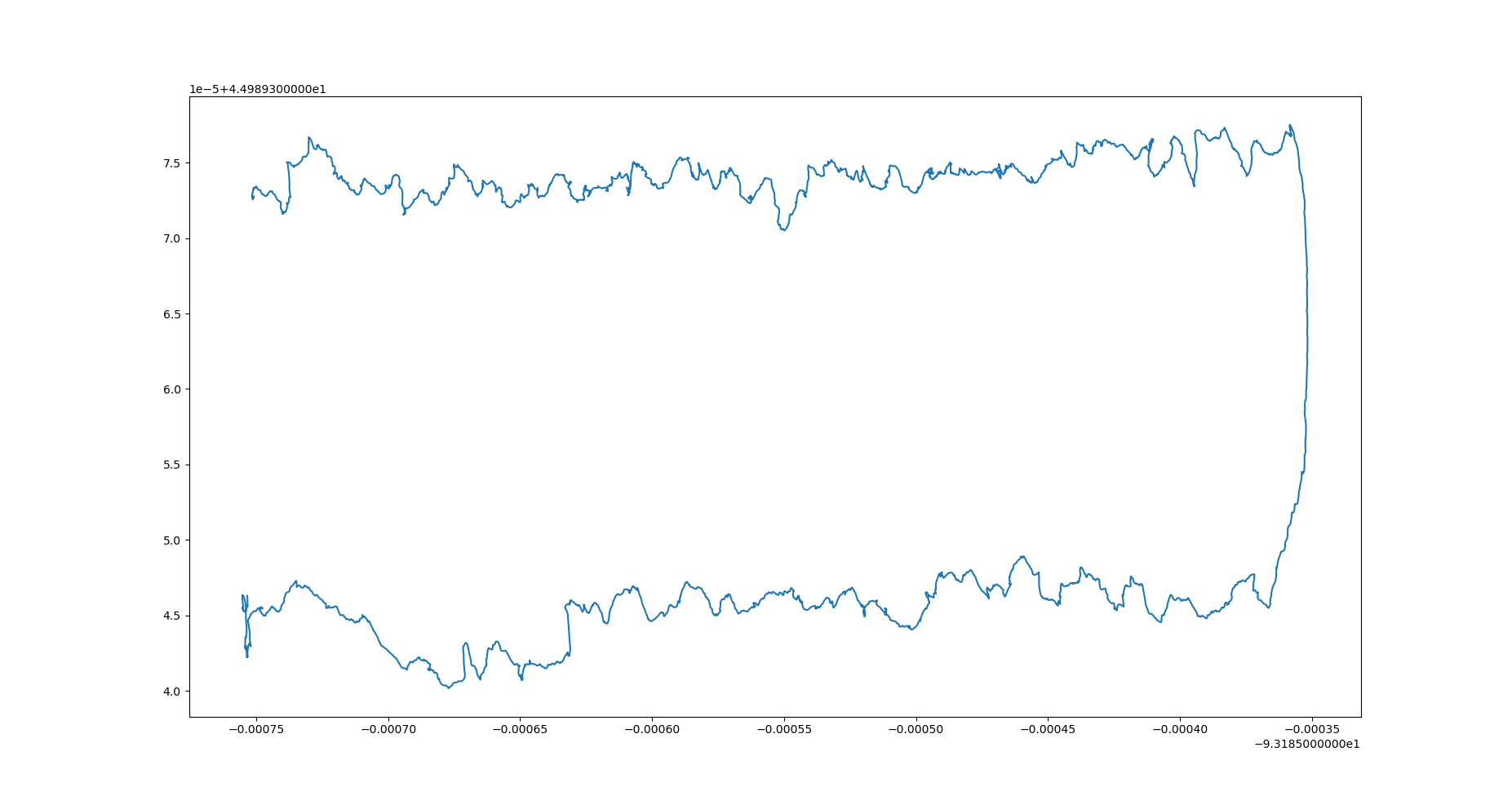Select the x-axis tick label −0.00065
This screenshot has width=1512, height=805.
(x=520, y=728)
